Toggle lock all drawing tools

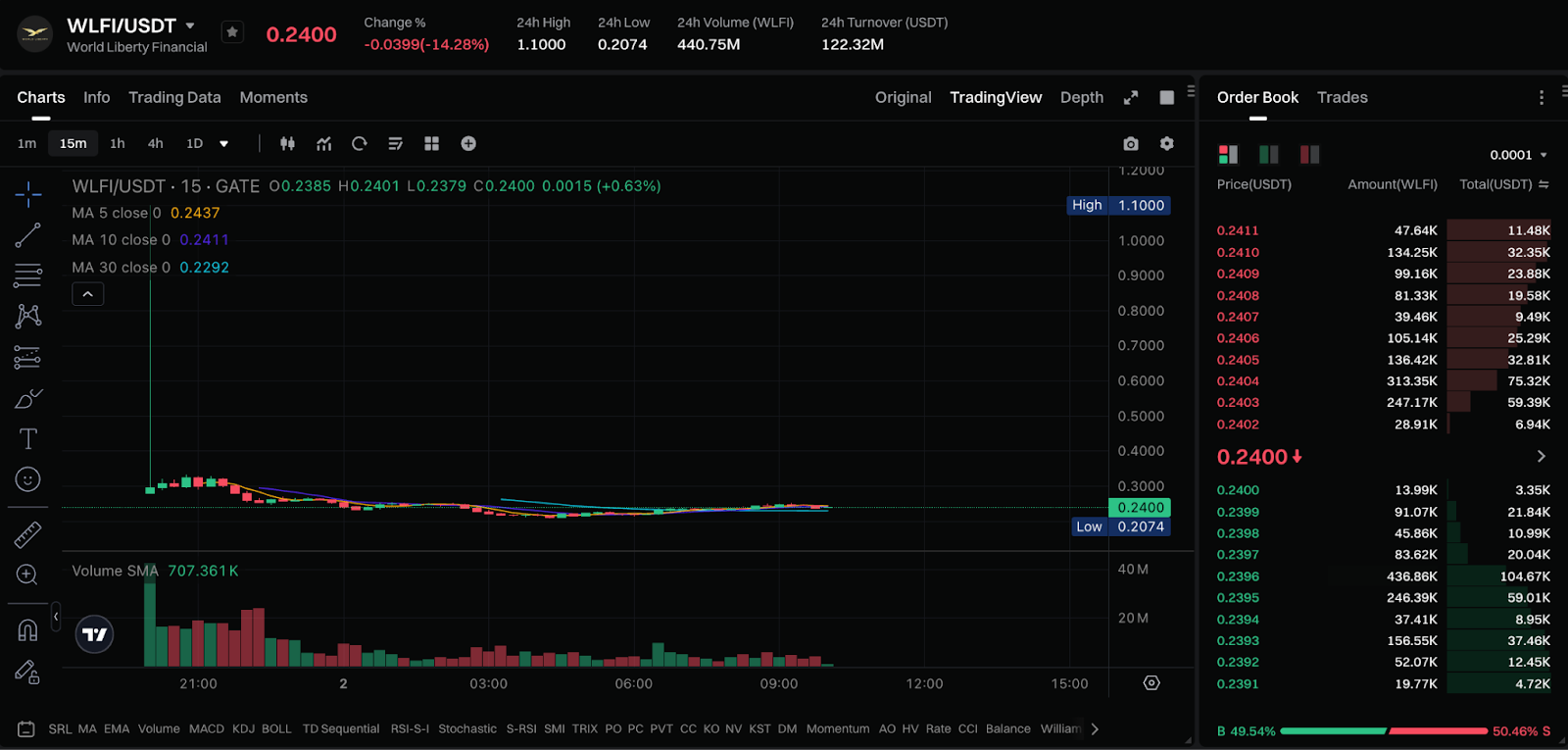(27, 672)
